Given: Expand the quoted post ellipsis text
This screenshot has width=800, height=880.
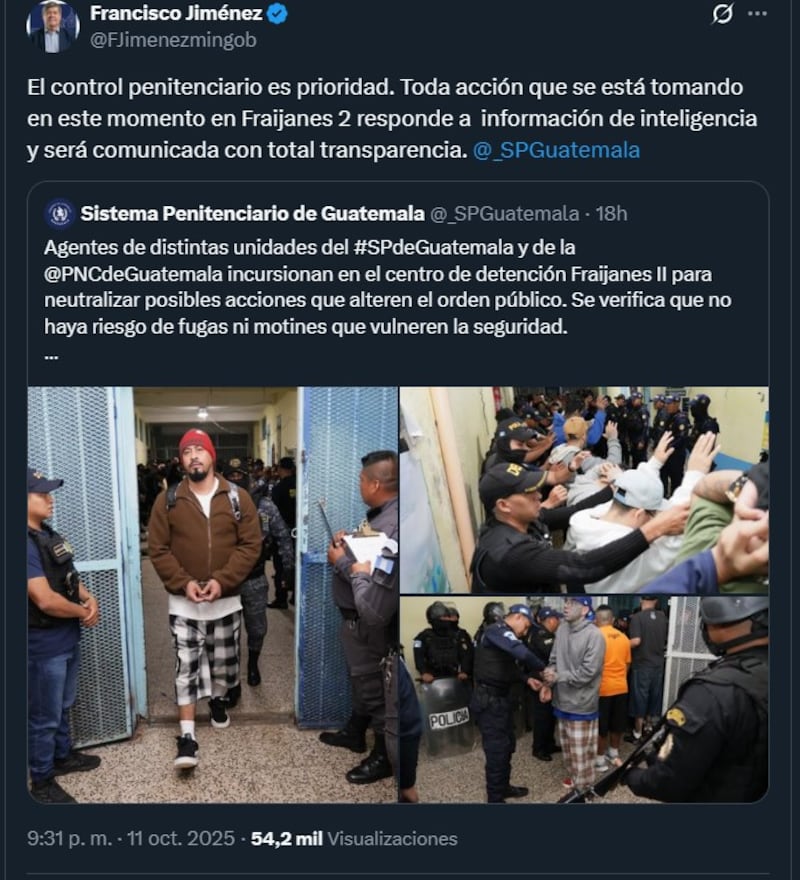Looking at the screenshot, I should click(51, 356).
